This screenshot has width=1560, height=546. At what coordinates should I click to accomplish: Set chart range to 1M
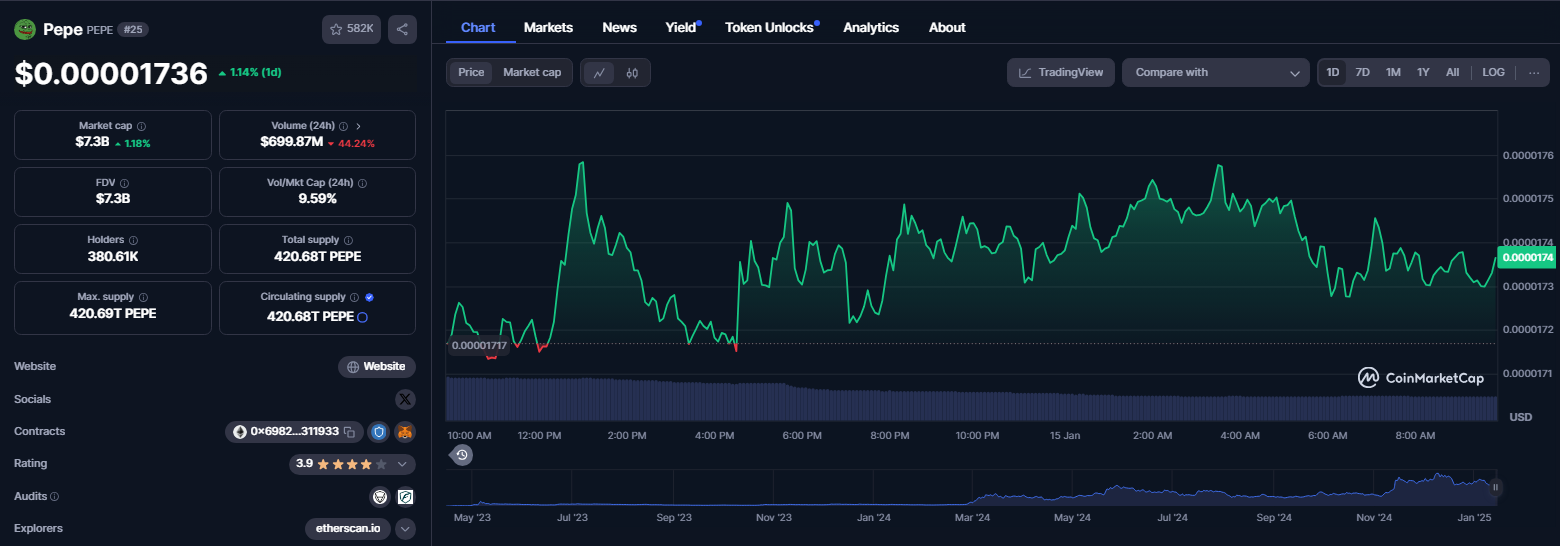pyautogui.click(x=1393, y=72)
